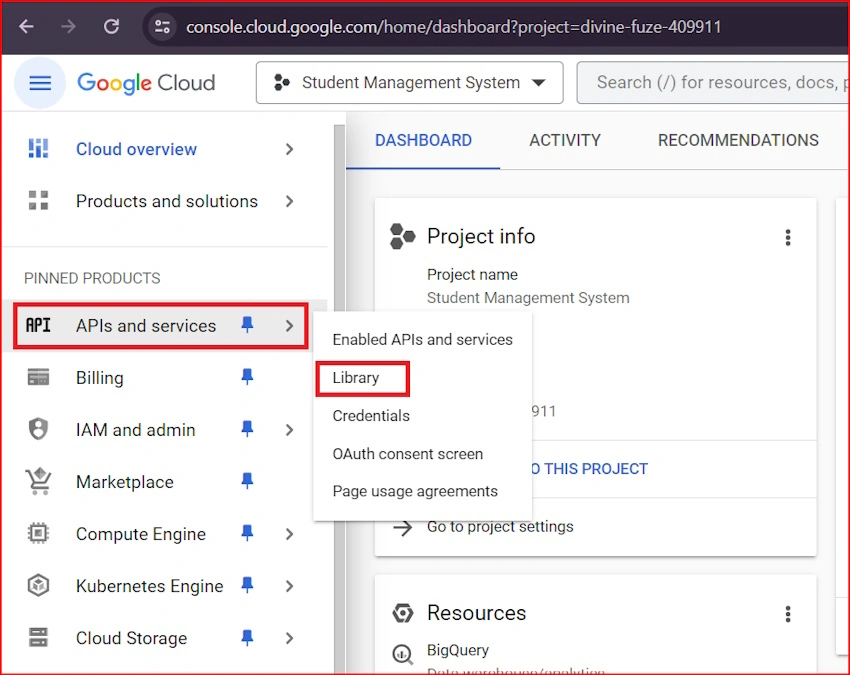This screenshot has width=850, height=675.
Task: Expand the APIs and services chevron
Action: (289, 325)
